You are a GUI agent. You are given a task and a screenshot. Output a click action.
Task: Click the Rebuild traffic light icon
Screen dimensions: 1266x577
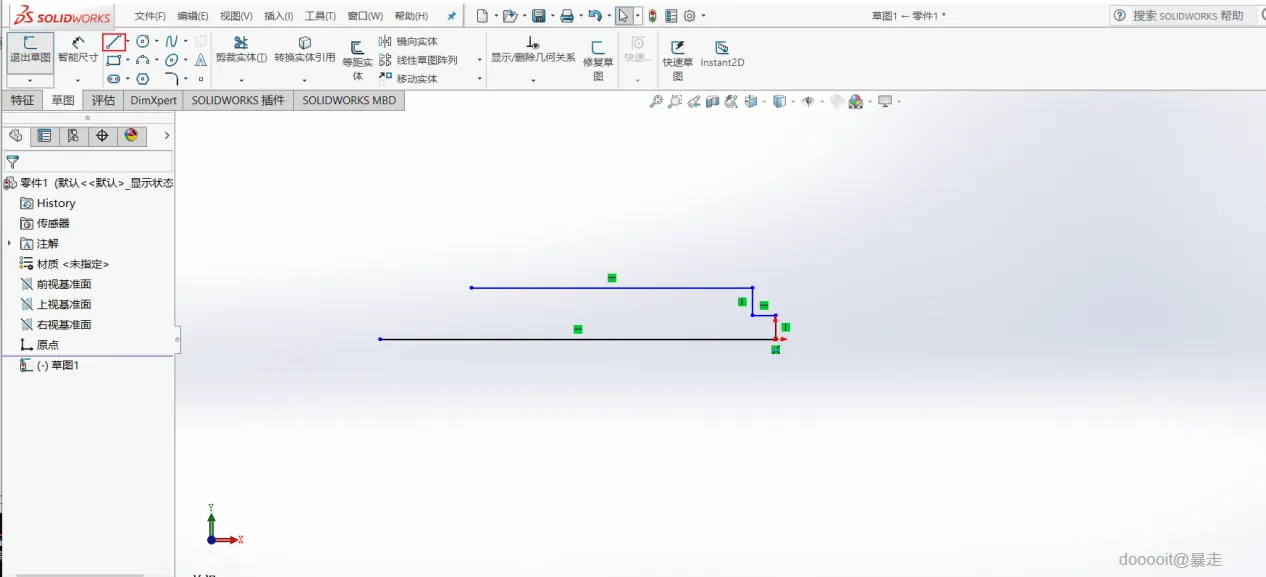coord(652,16)
